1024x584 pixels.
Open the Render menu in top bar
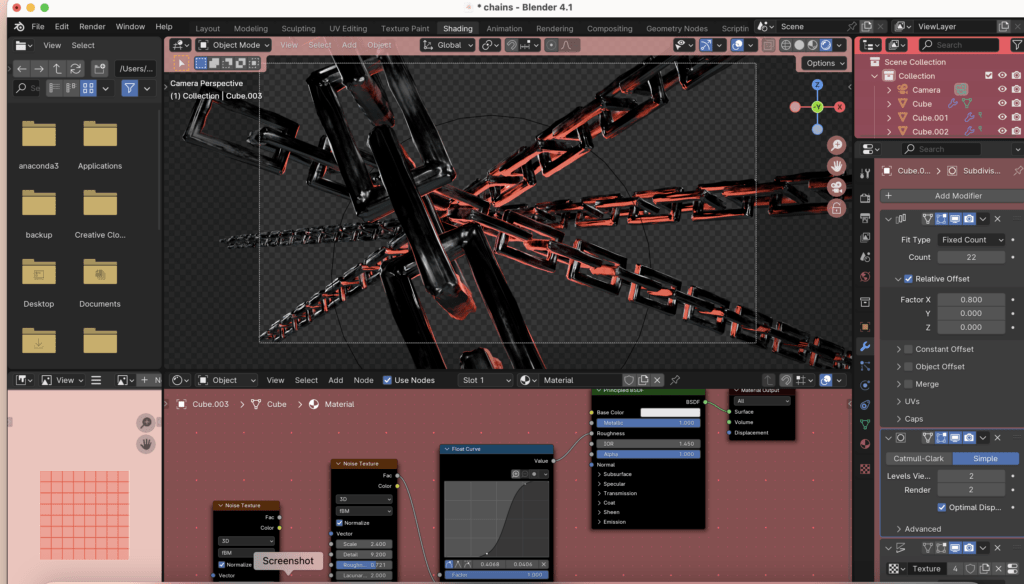[x=92, y=26]
